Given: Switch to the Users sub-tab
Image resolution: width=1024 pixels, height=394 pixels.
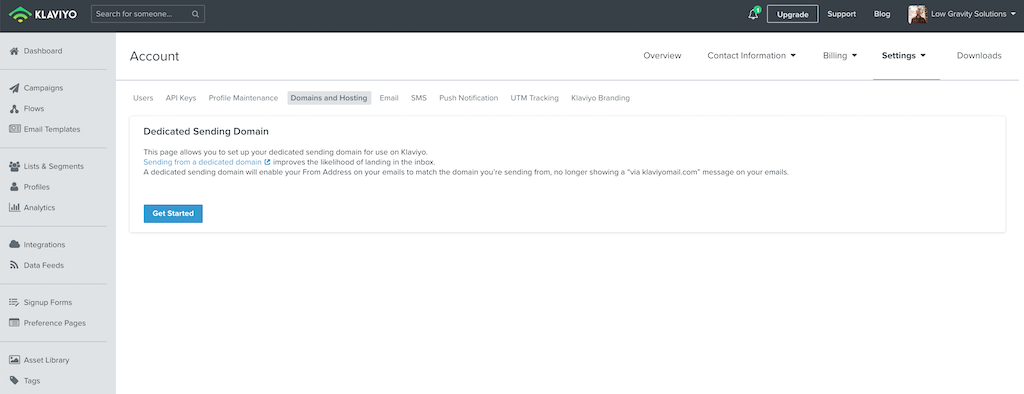Looking at the screenshot, I should coord(143,98).
